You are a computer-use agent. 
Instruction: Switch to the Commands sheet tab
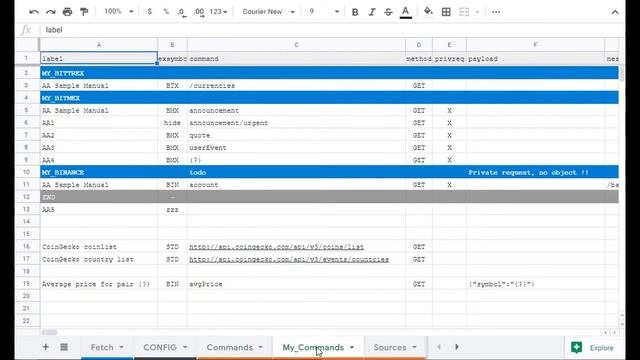point(230,347)
